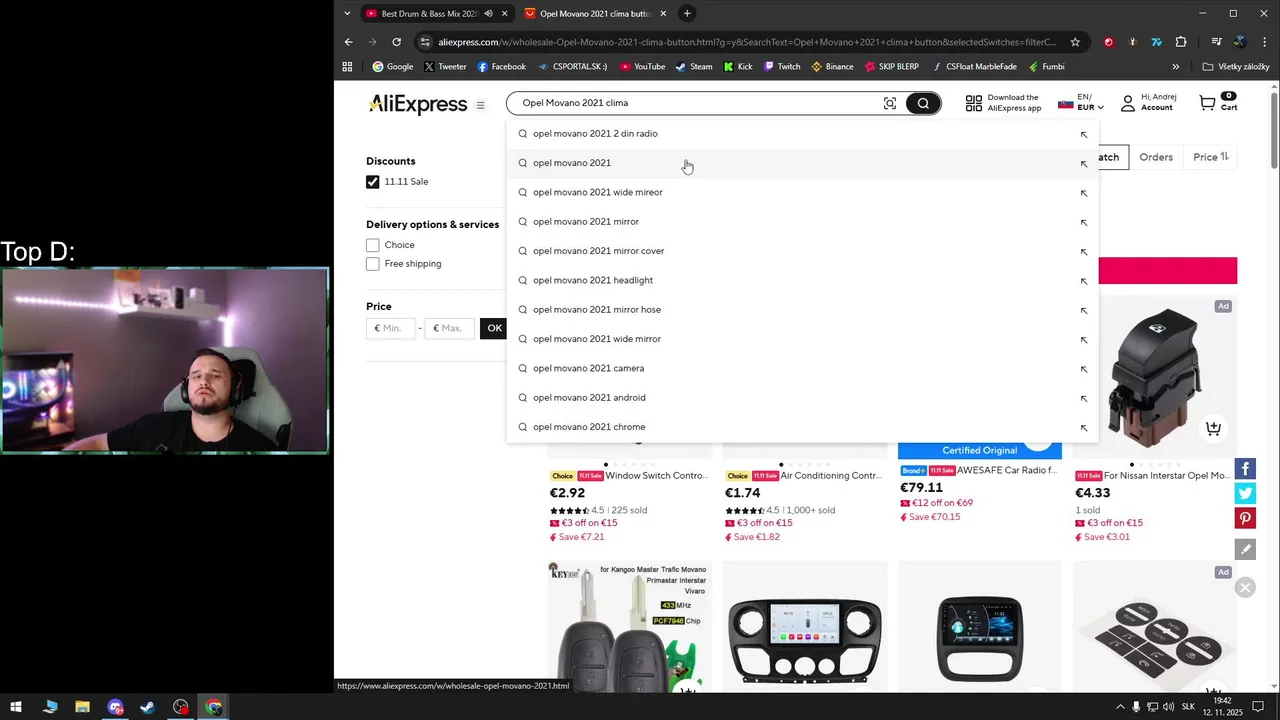
Task: Reload the page in Chrome
Action: pos(396,42)
